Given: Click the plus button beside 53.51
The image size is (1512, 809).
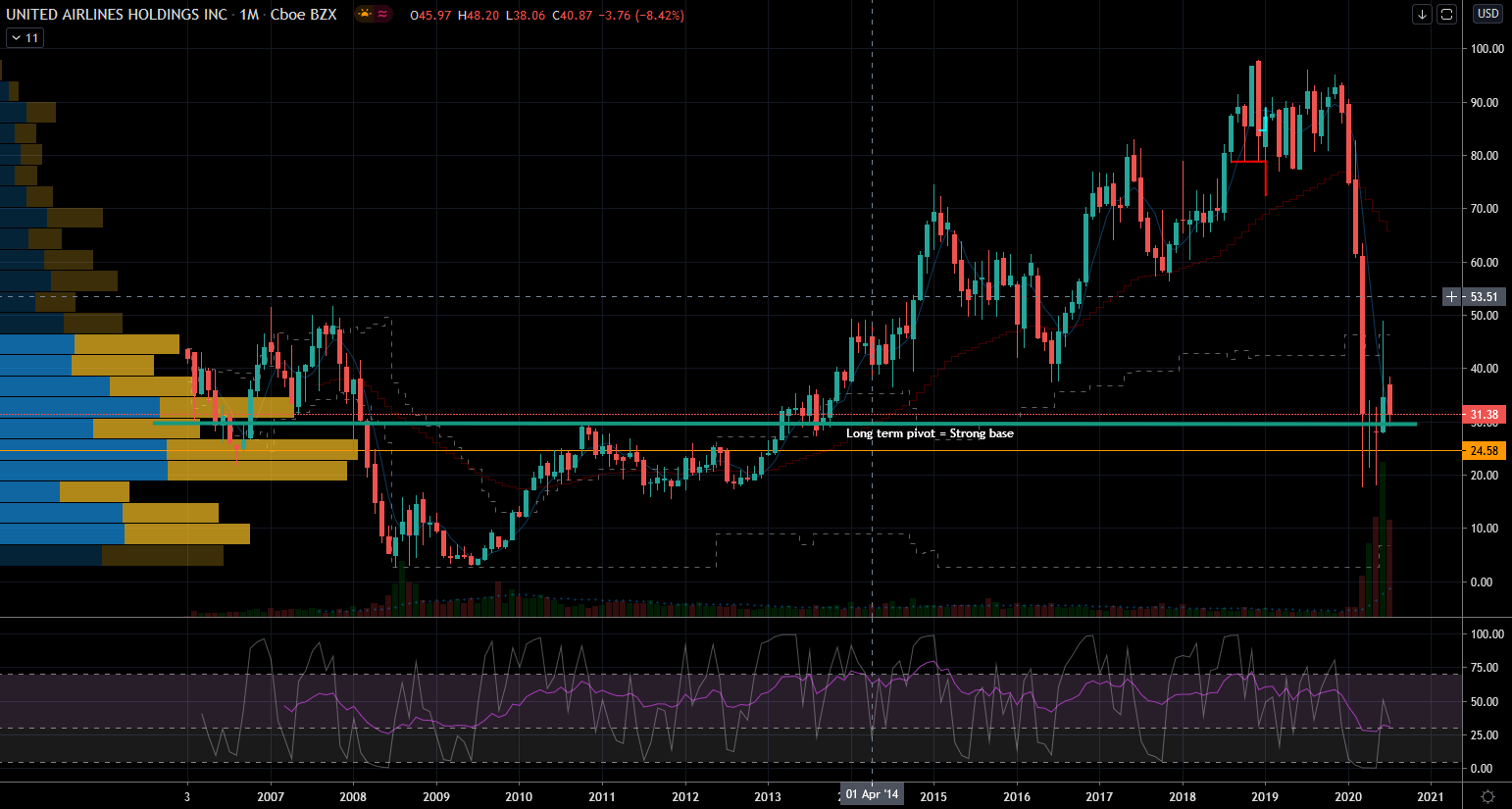Looking at the screenshot, I should 1452,296.
